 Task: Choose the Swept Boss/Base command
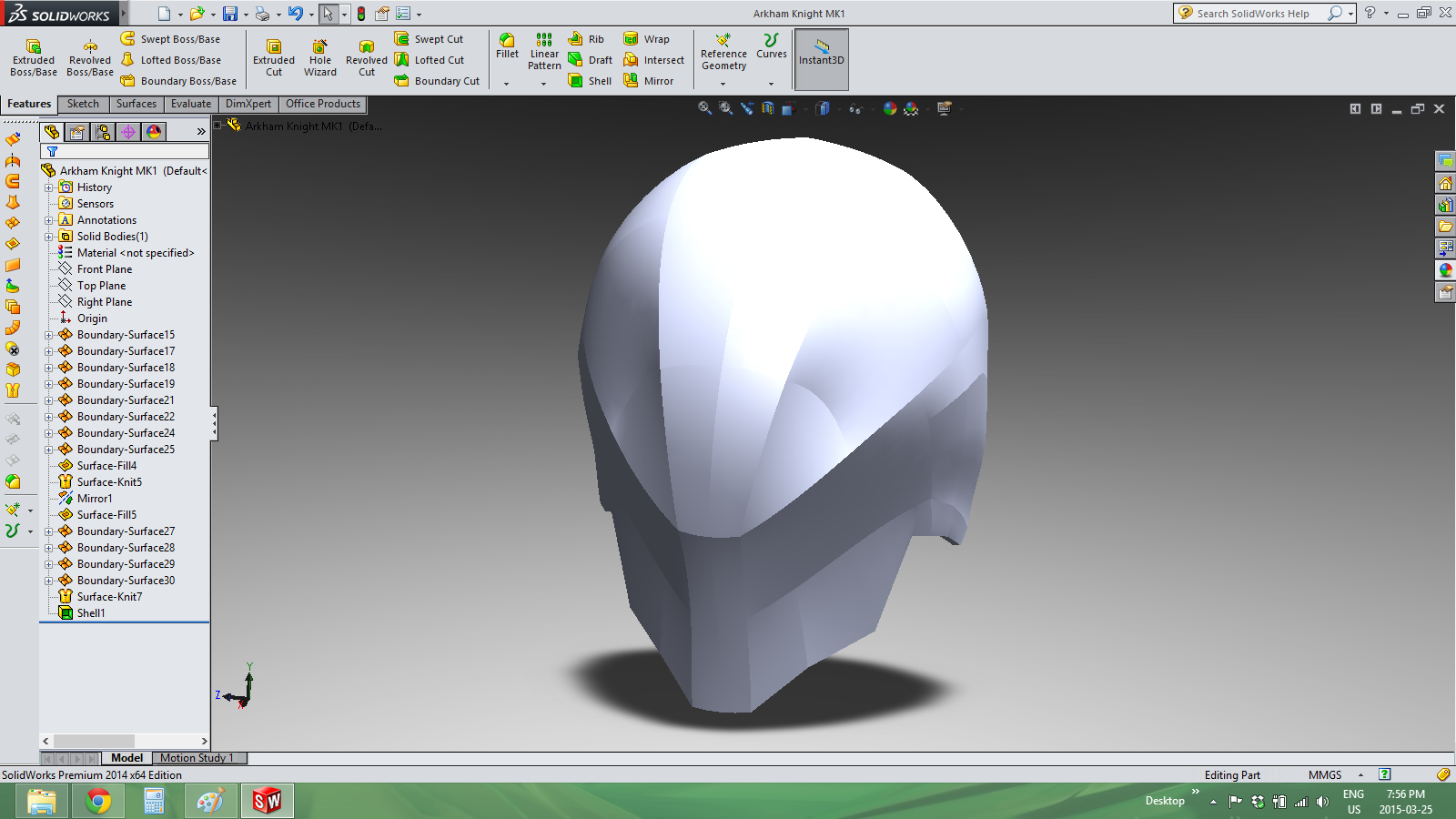(171, 39)
